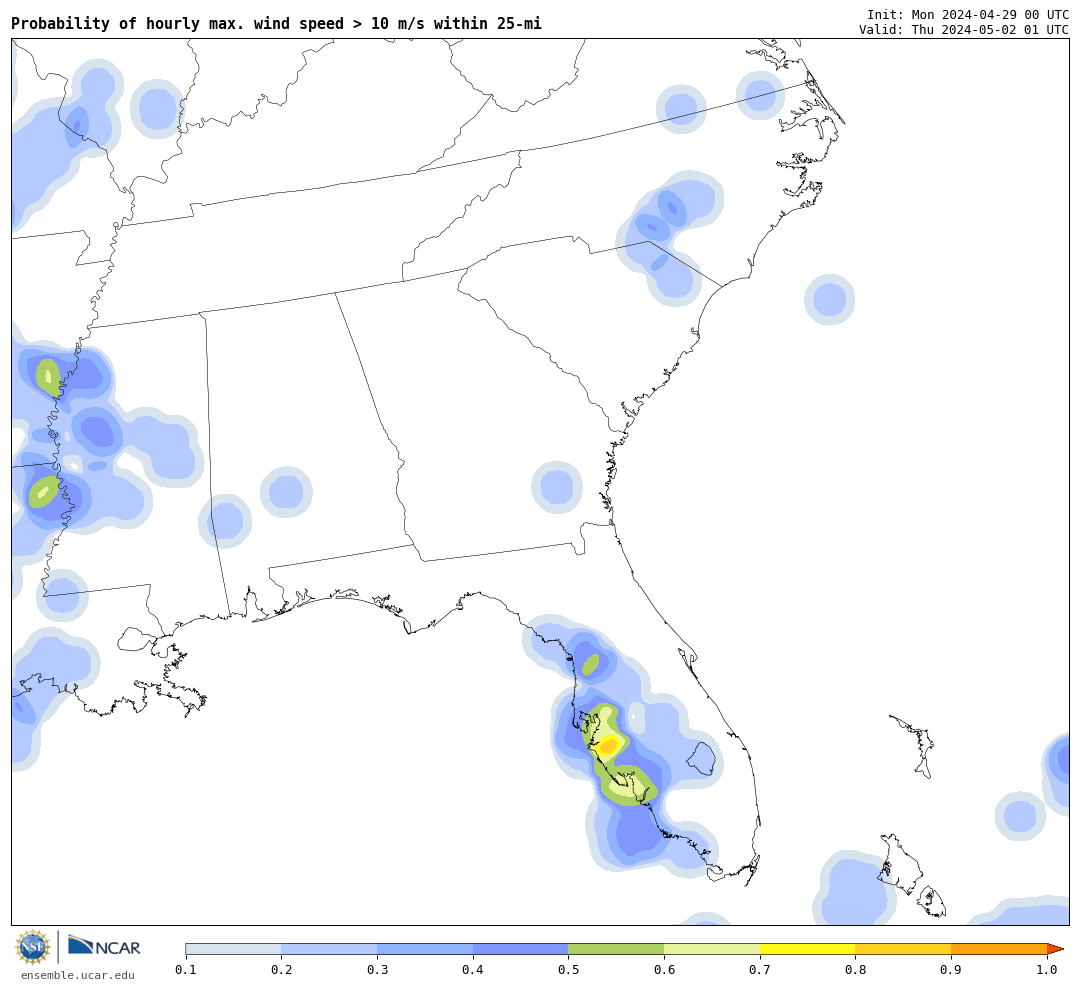Click the 0.9–1.0 orange colorbar segment
The height and width of the screenshot is (988, 1080).
pos(999,949)
